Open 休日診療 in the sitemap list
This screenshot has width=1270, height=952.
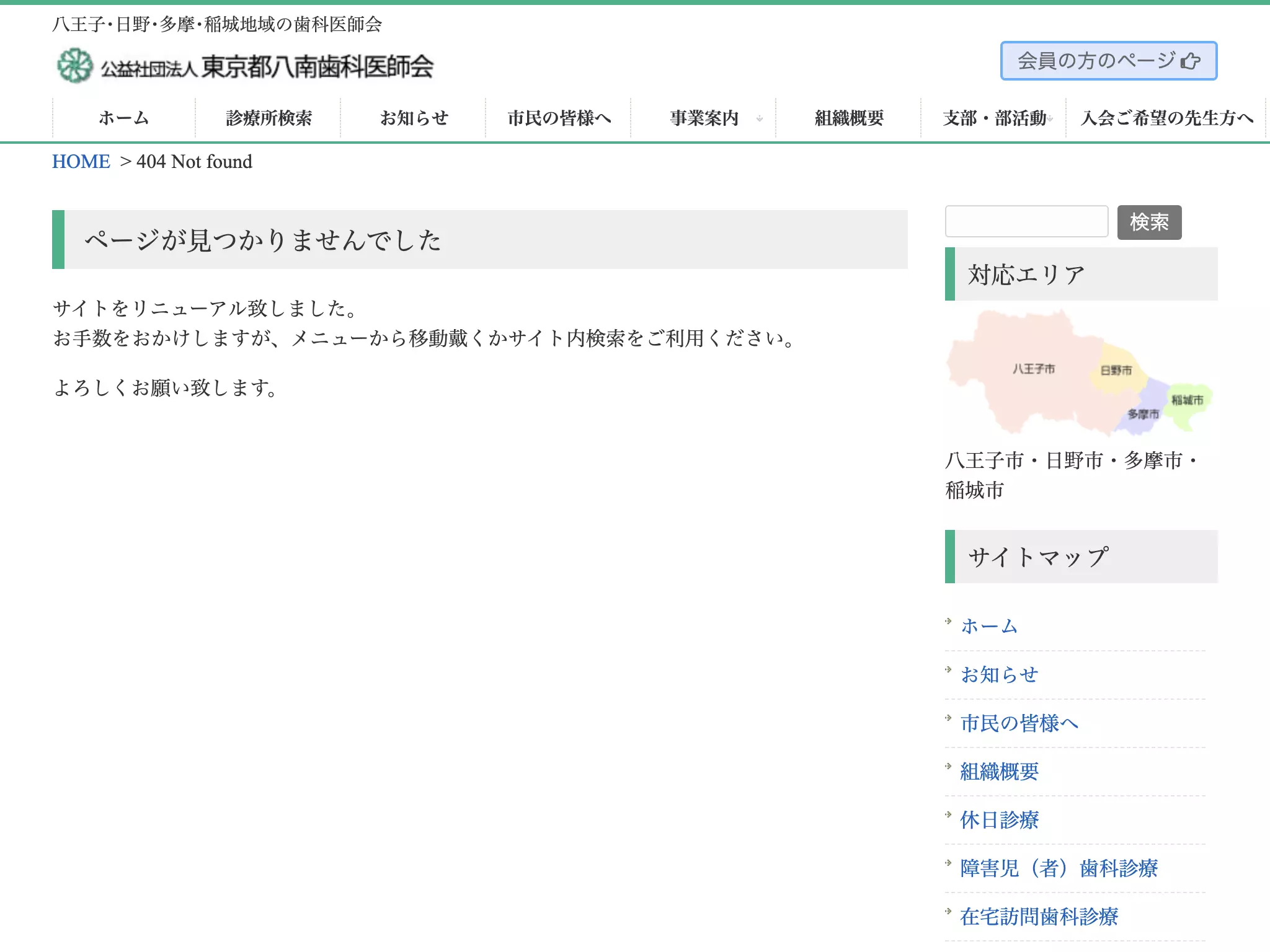[999, 819]
